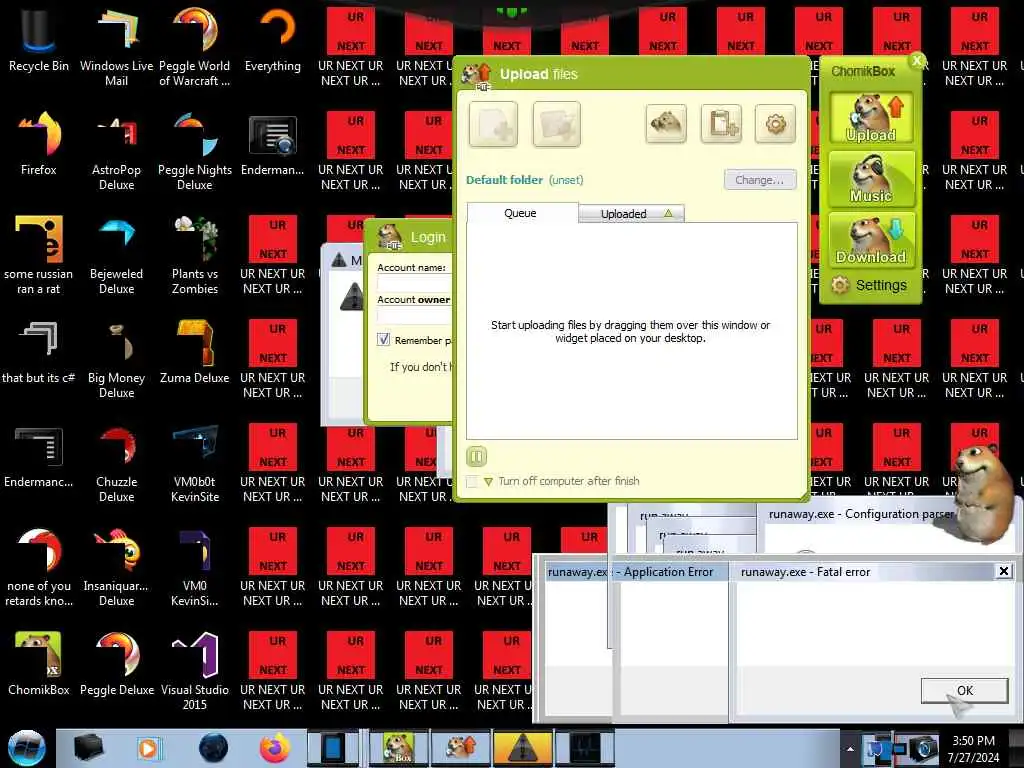The width and height of the screenshot is (1024, 768).
Task: Click the add folder button in Upload window
Action: point(556,123)
